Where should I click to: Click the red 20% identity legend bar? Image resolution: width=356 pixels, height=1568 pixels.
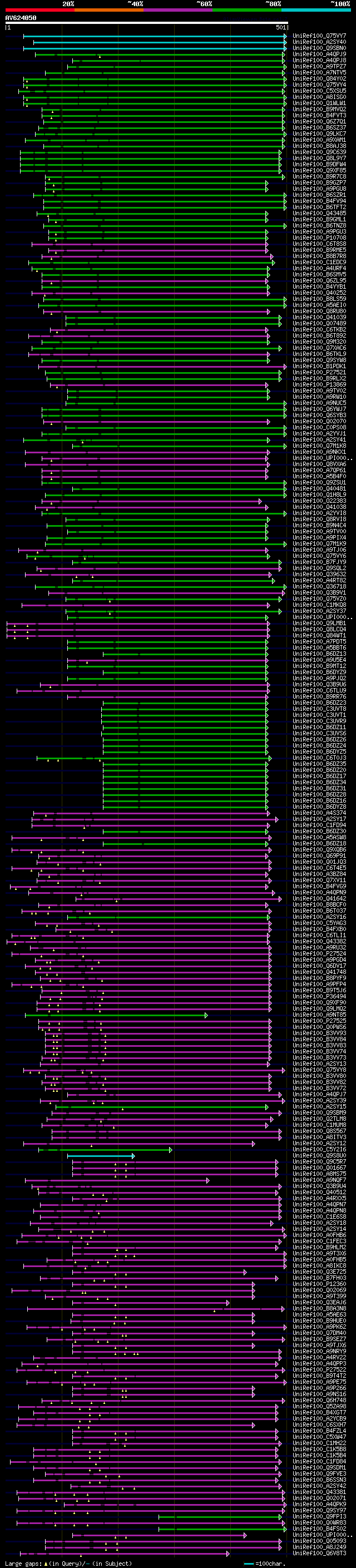39,10
